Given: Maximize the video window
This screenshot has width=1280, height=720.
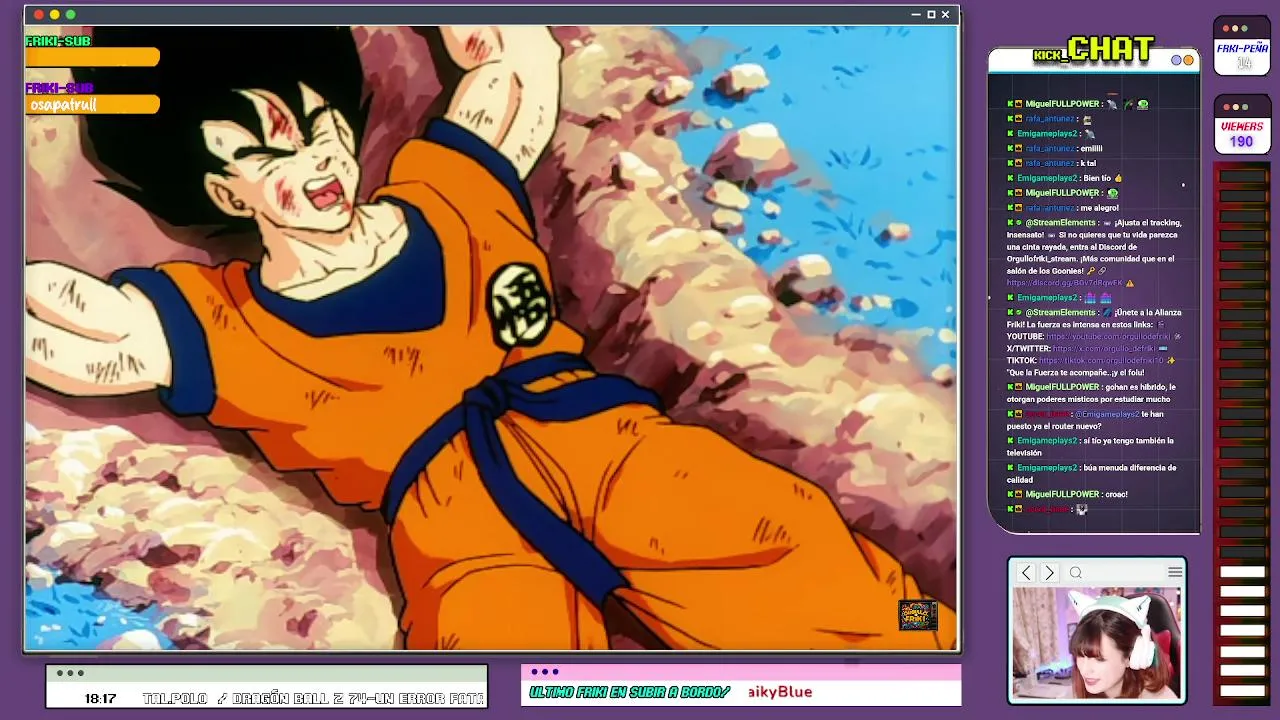Looking at the screenshot, I should click(931, 15).
